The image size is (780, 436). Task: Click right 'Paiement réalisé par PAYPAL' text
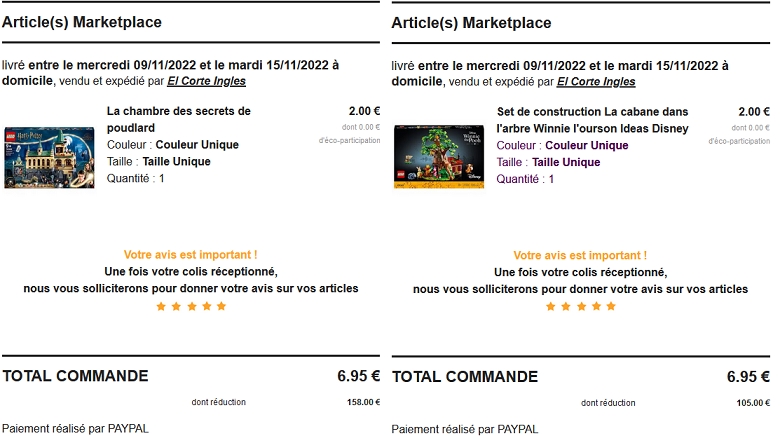pos(465,429)
